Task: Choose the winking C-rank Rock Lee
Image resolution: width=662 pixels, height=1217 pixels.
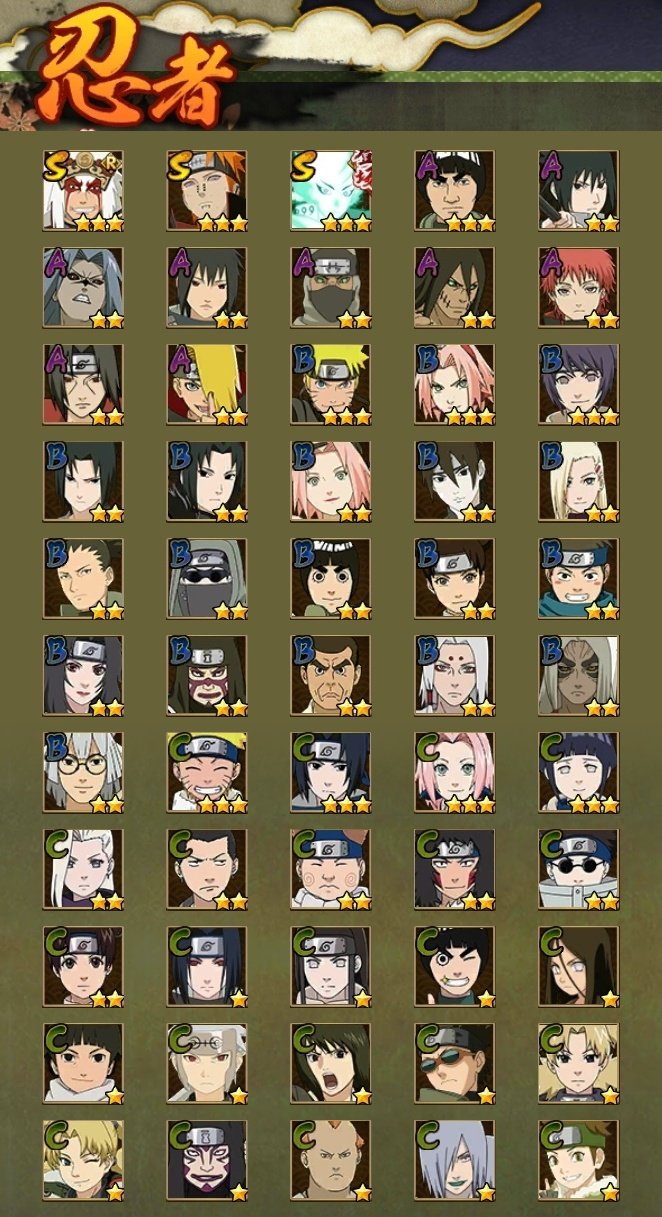Action: click(x=455, y=966)
